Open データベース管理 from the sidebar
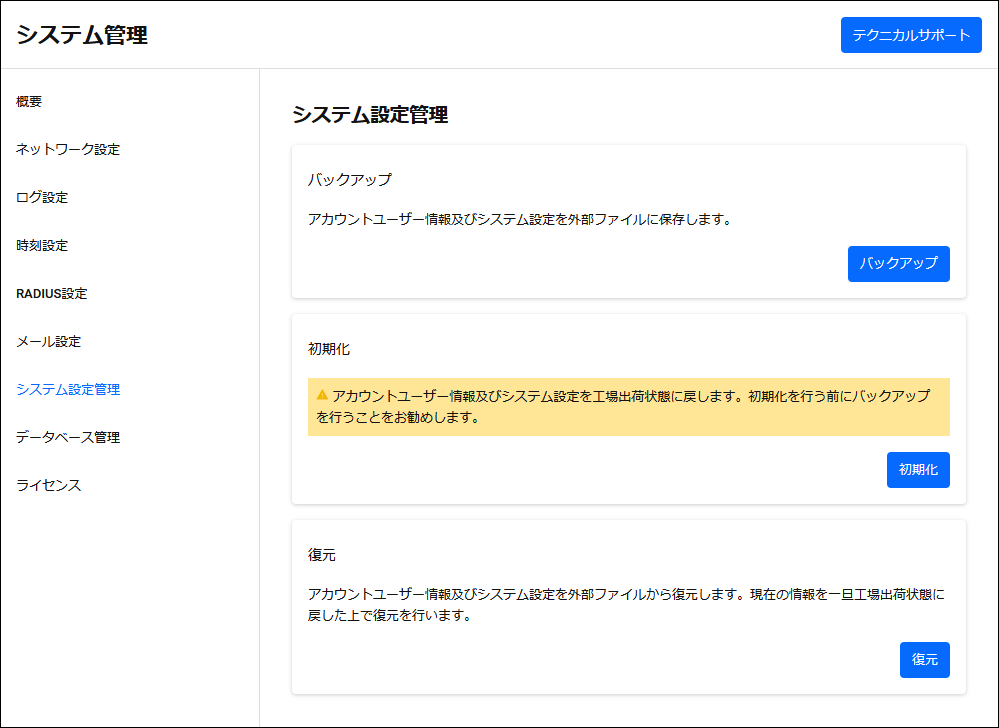The height and width of the screenshot is (728, 999). 68,438
